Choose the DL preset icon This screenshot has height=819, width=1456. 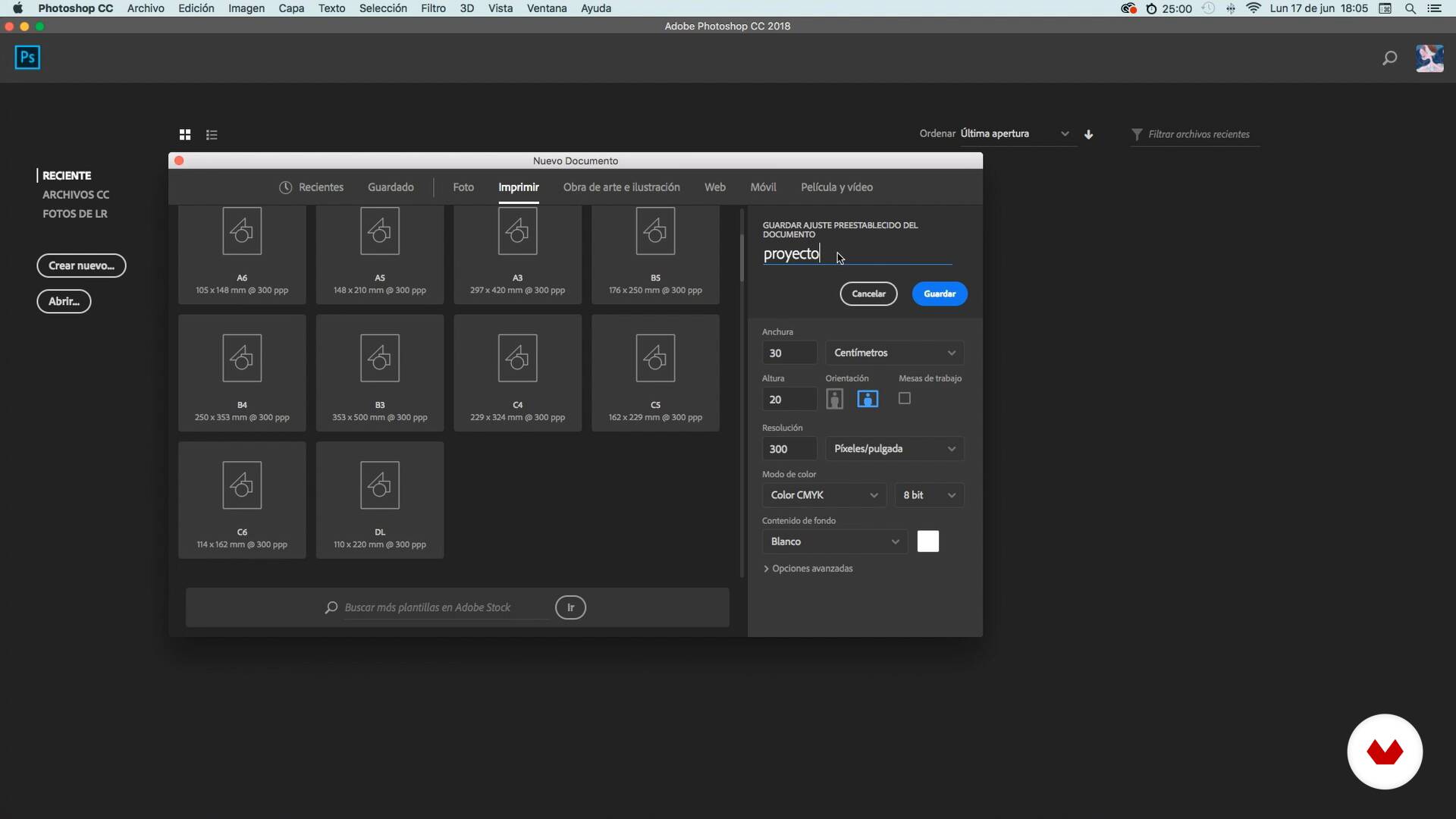tap(380, 485)
